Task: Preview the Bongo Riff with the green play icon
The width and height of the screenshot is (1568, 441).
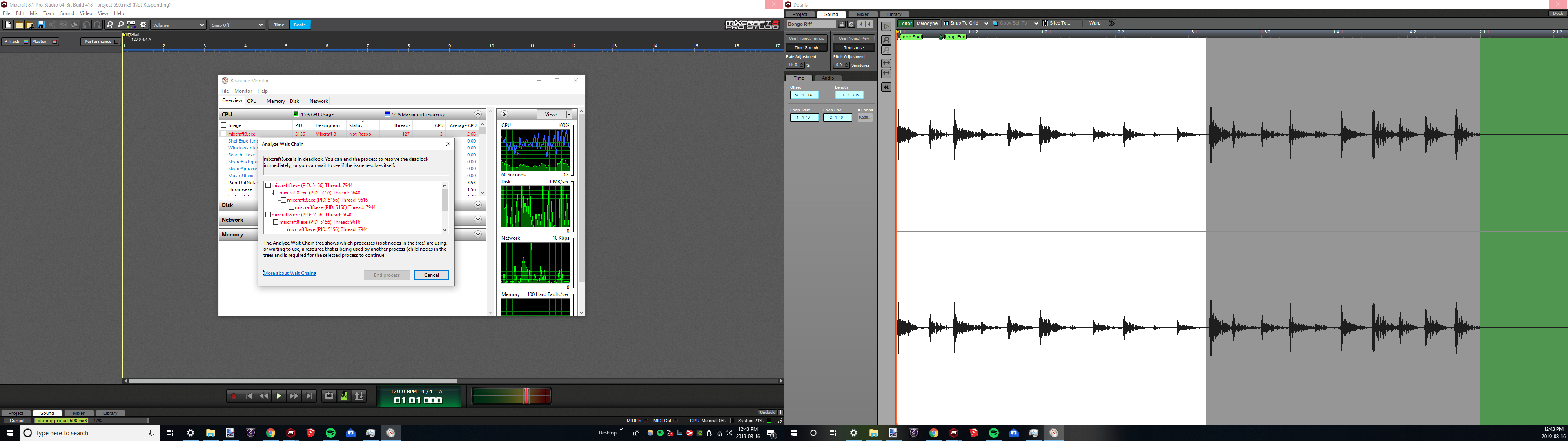Action: click(x=886, y=27)
